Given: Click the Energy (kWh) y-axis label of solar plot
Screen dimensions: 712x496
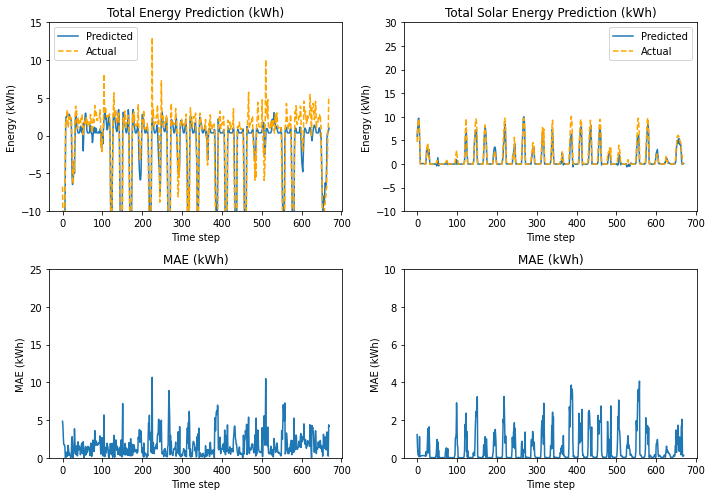Looking at the screenshot, I should pyautogui.click(x=366, y=119).
